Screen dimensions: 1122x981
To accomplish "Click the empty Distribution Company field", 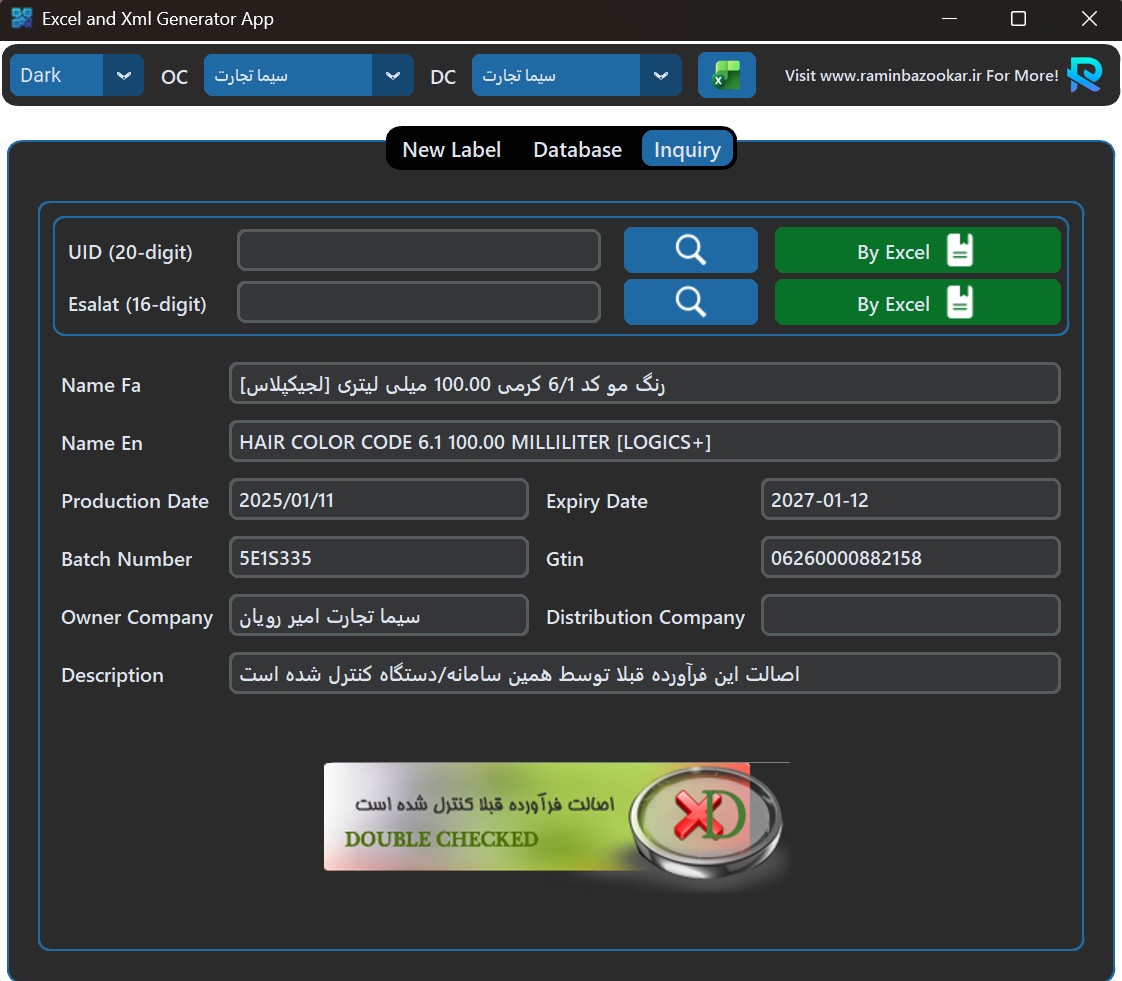I will tap(909, 616).
